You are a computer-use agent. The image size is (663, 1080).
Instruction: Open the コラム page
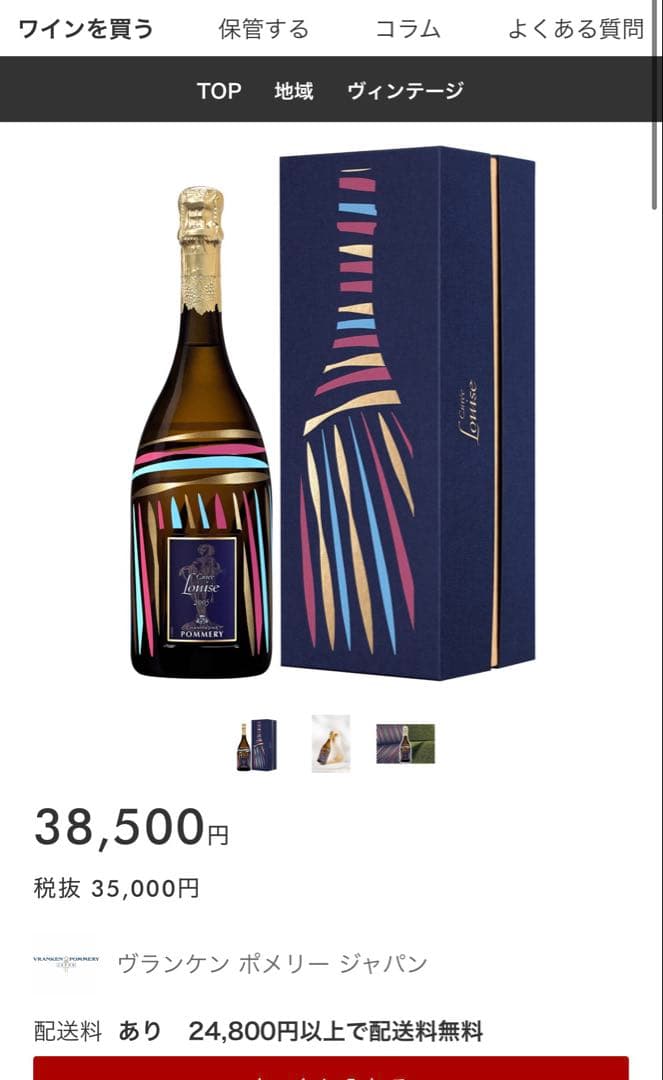(408, 29)
